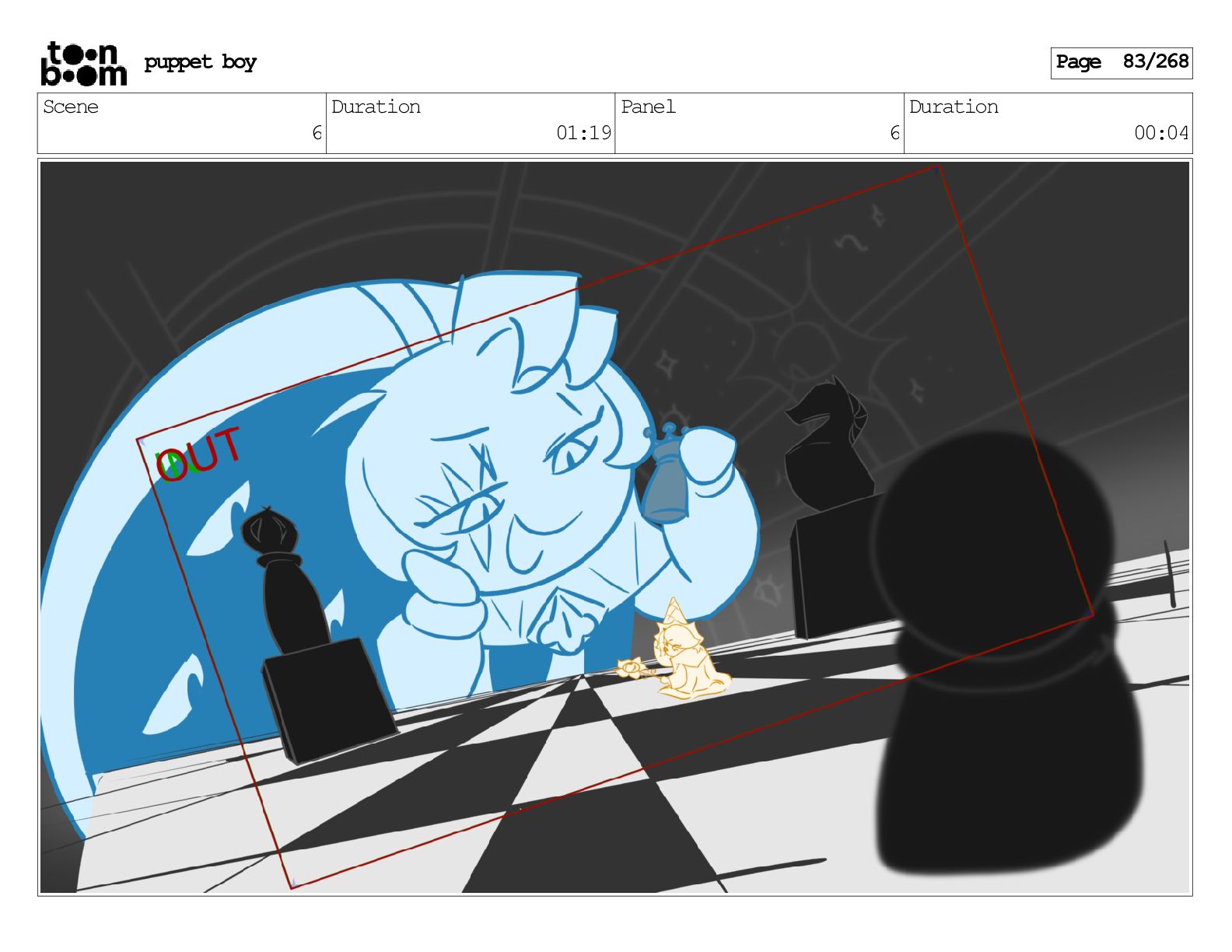
Task: Click the 'Scene' header label
Action: 71,107
